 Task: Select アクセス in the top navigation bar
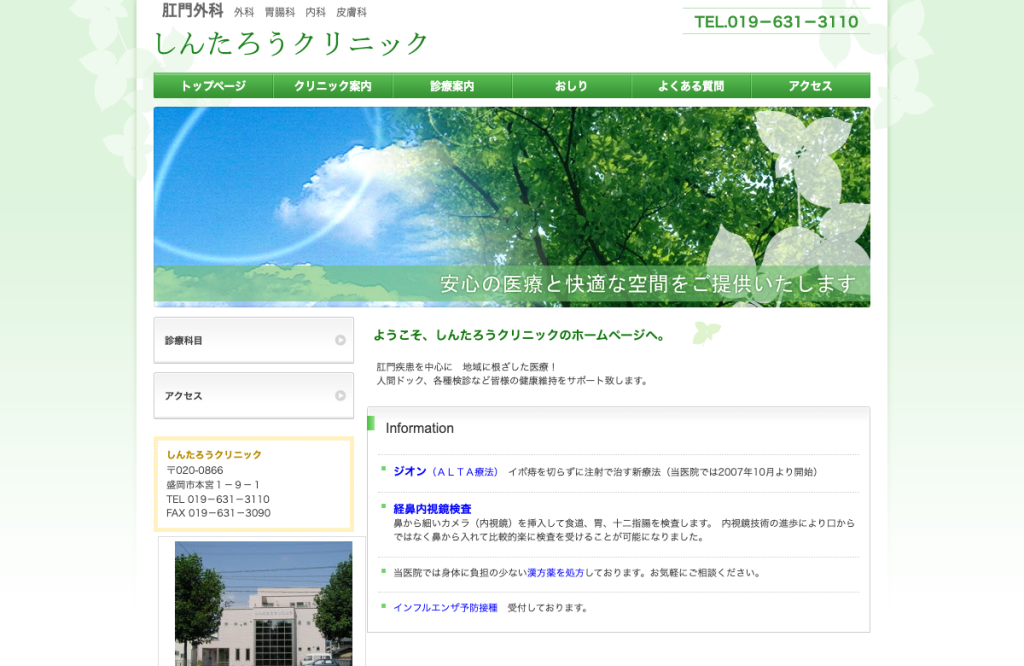point(810,86)
